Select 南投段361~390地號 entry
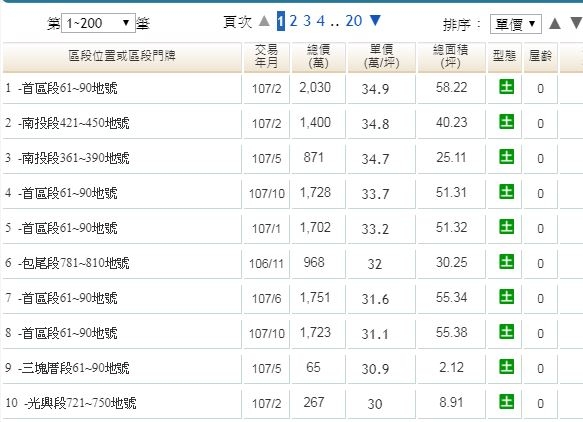The image size is (583, 422). [x=75, y=158]
